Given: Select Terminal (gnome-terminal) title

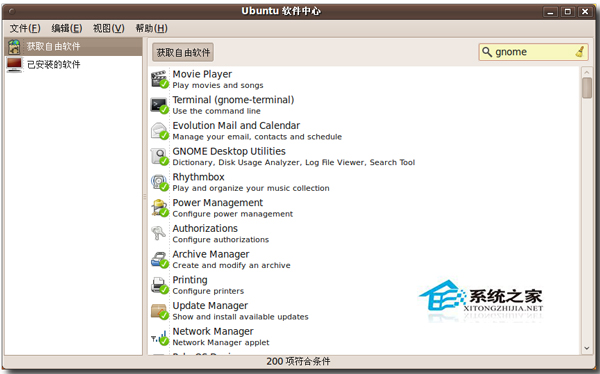Looking at the screenshot, I should click(x=233, y=100).
